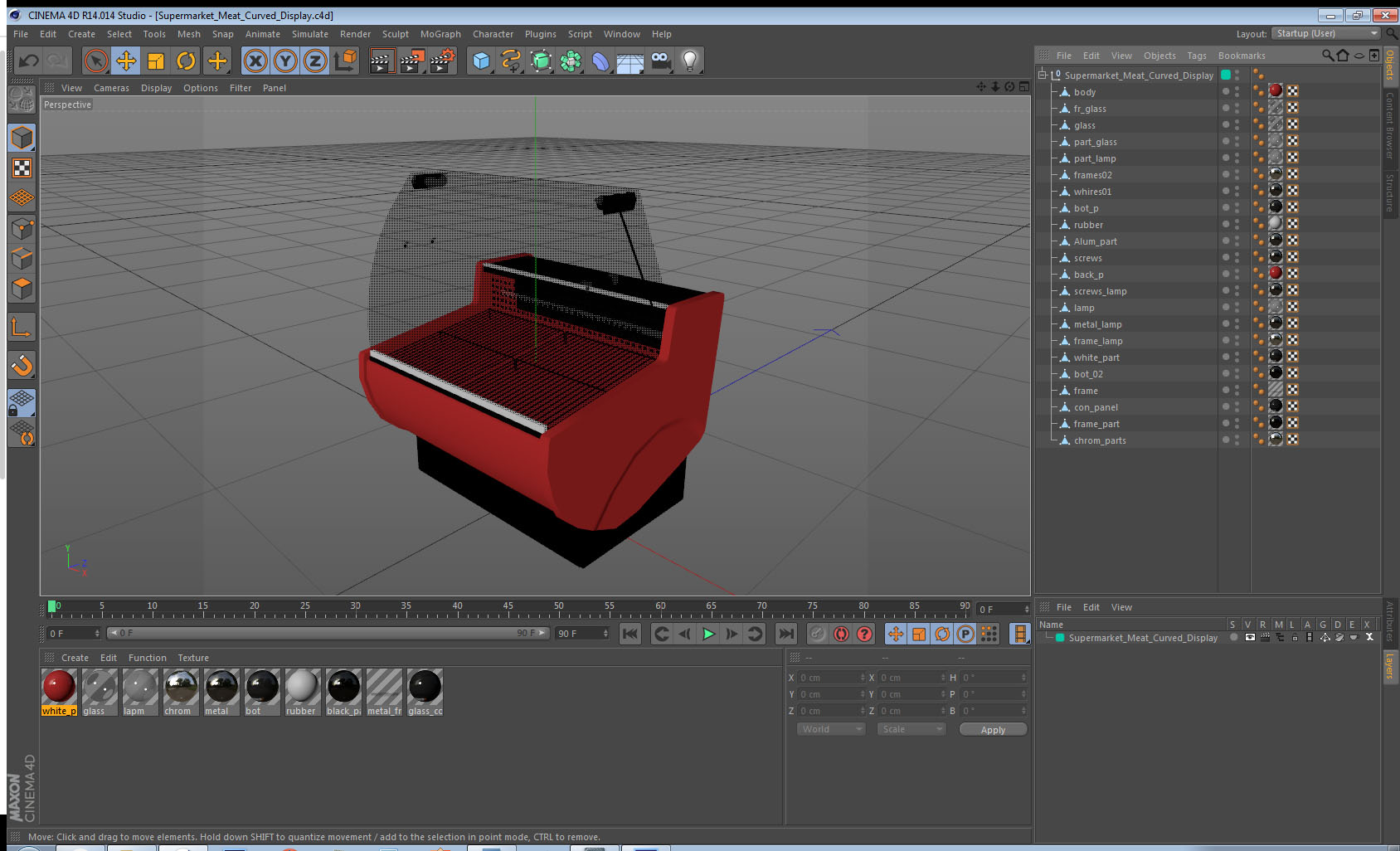Click the end frame 90 F field
The width and height of the screenshot is (1400, 851).
coord(581,633)
